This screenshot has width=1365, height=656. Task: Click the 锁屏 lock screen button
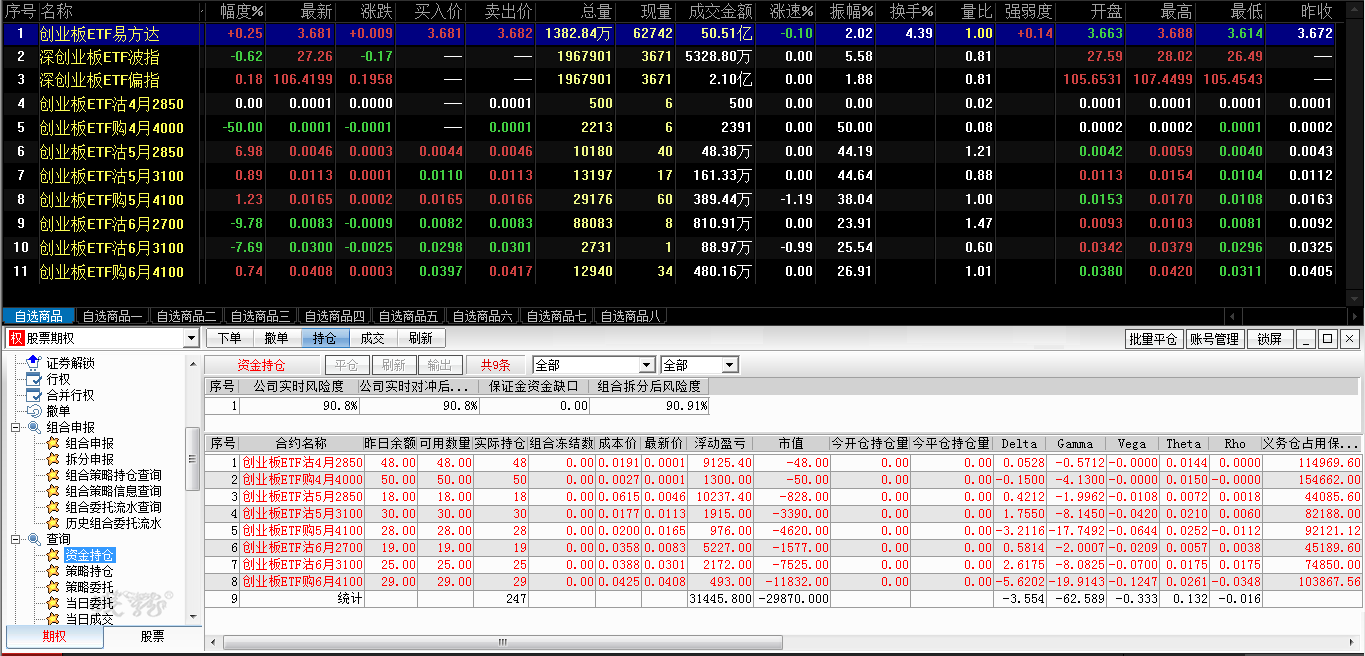tap(1269, 339)
